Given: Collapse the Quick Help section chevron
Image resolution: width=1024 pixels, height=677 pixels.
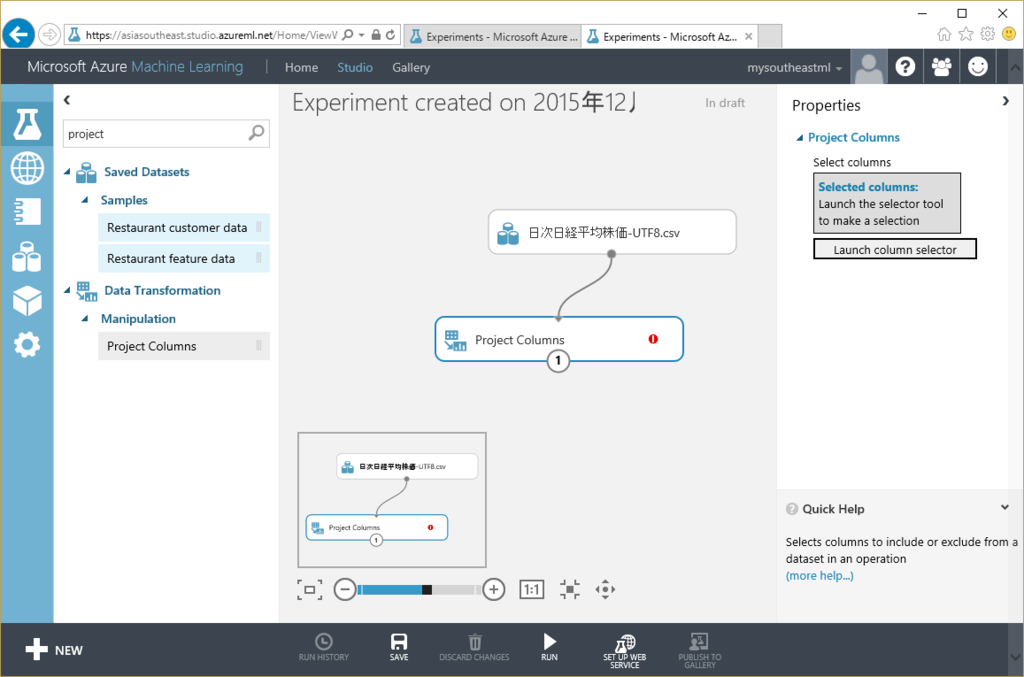Looking at the screenshot, I should [1004, 507].
